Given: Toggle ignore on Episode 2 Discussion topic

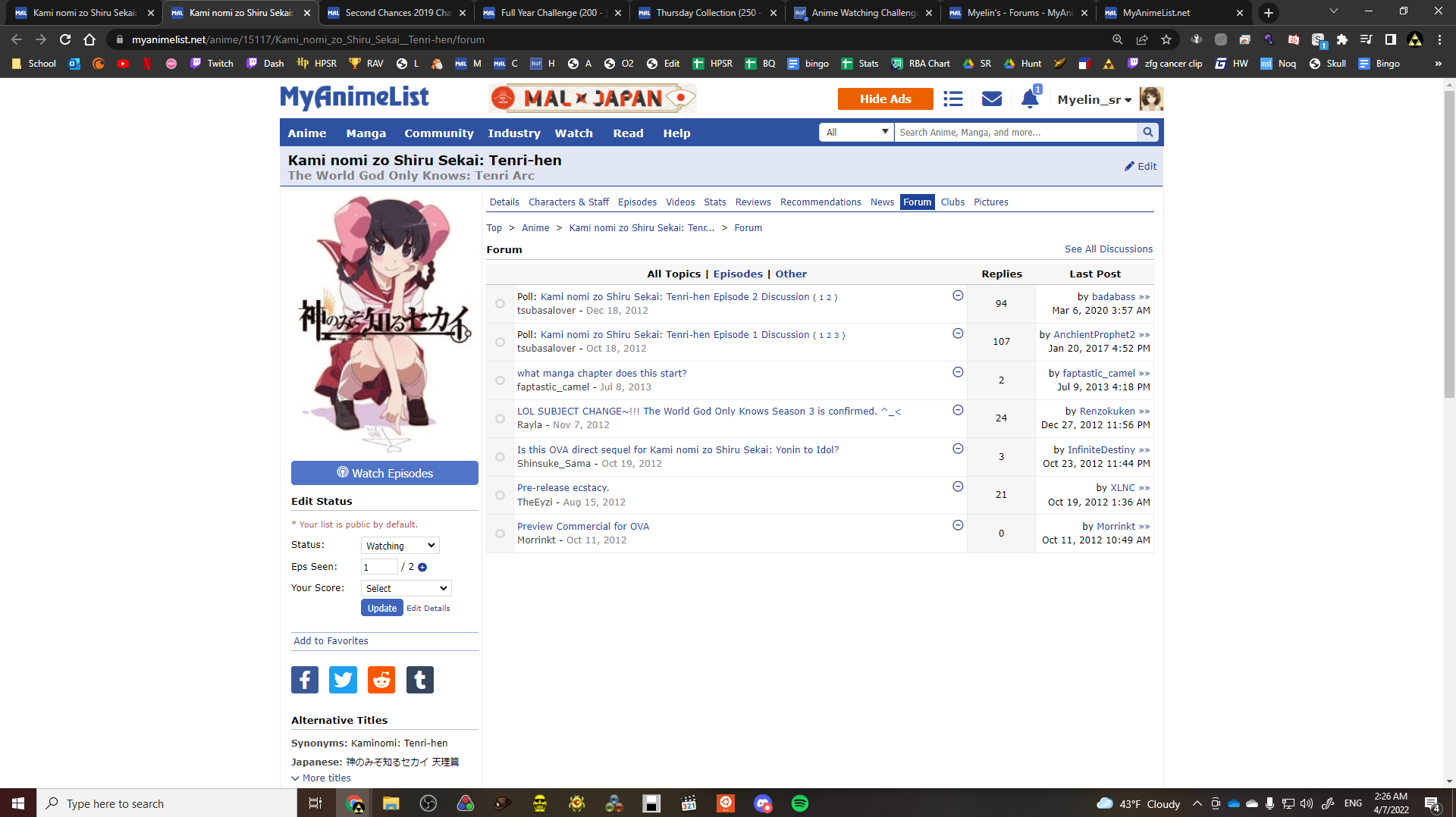Looking at the screenshot, I should (x=958, y=296).
